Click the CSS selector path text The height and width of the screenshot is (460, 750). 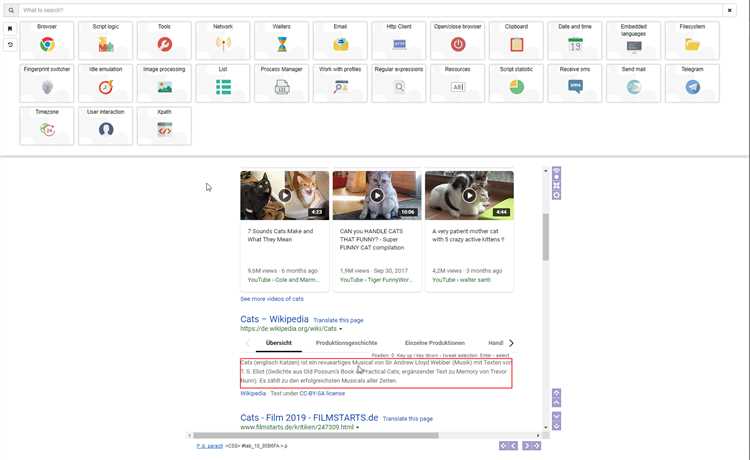point(256,446)
